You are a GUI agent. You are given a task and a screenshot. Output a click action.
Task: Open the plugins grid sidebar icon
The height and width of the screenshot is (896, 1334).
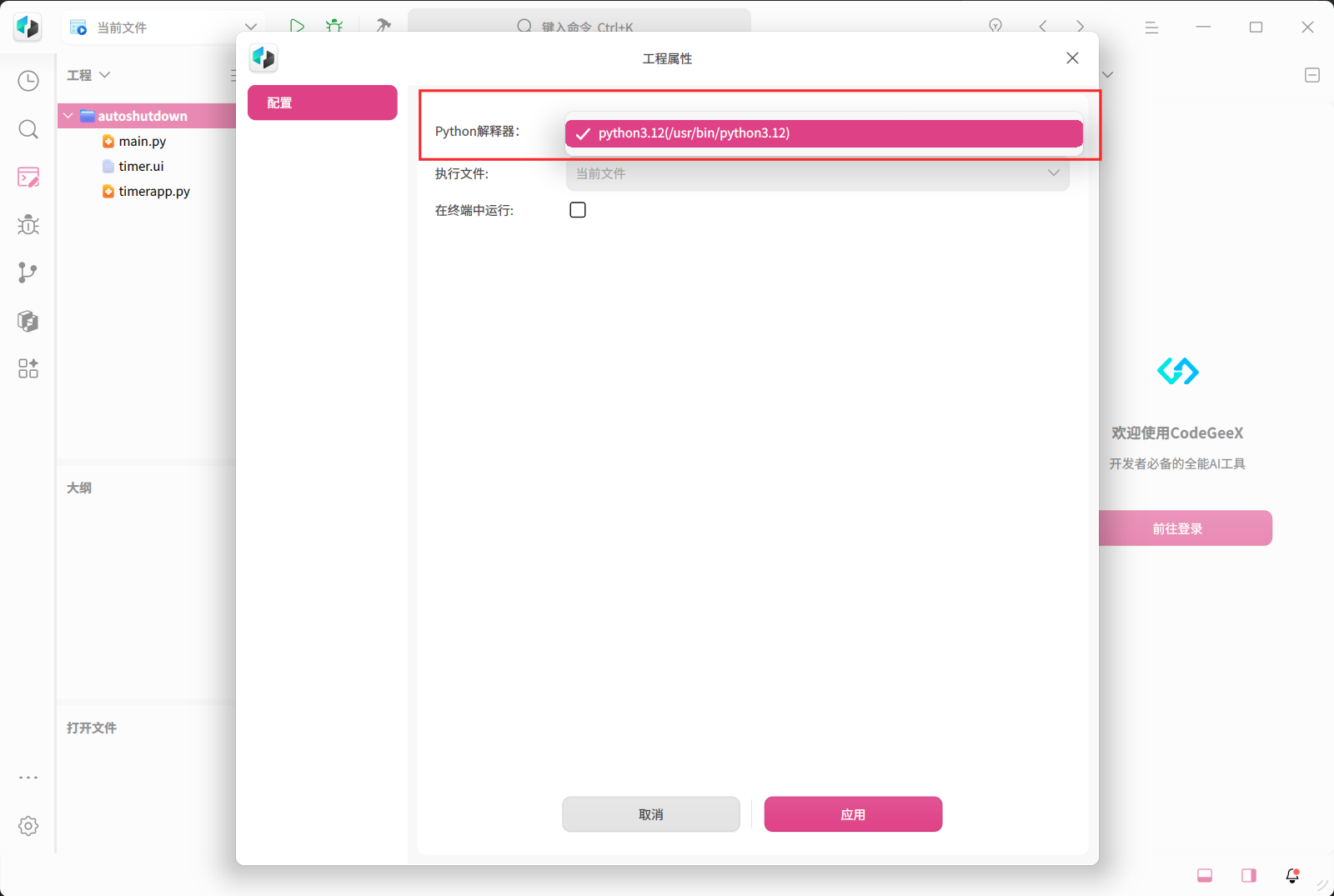[28, 368]
